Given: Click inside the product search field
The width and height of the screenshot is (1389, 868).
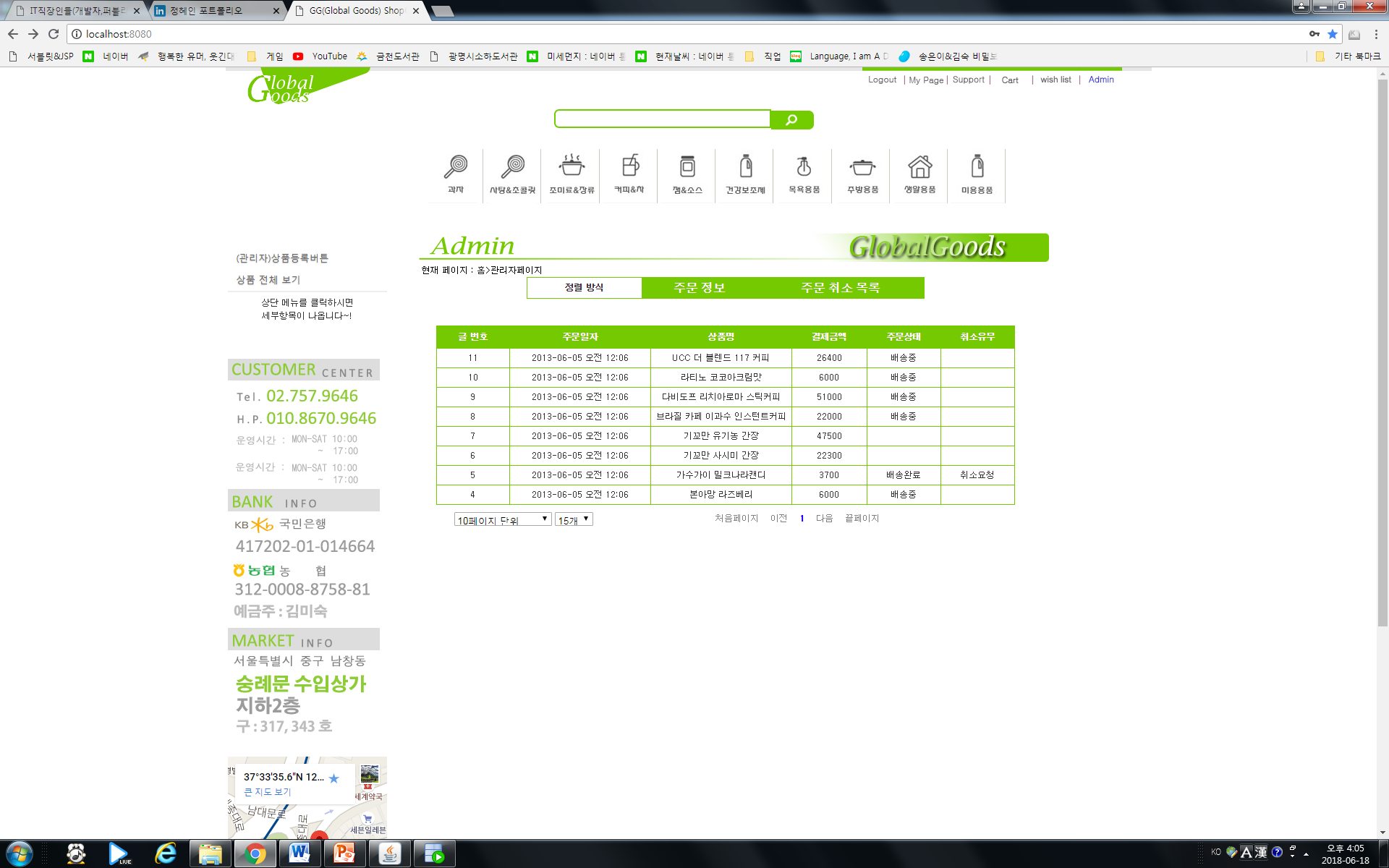Looking at the screenshot, I should (x=662, y=119).
